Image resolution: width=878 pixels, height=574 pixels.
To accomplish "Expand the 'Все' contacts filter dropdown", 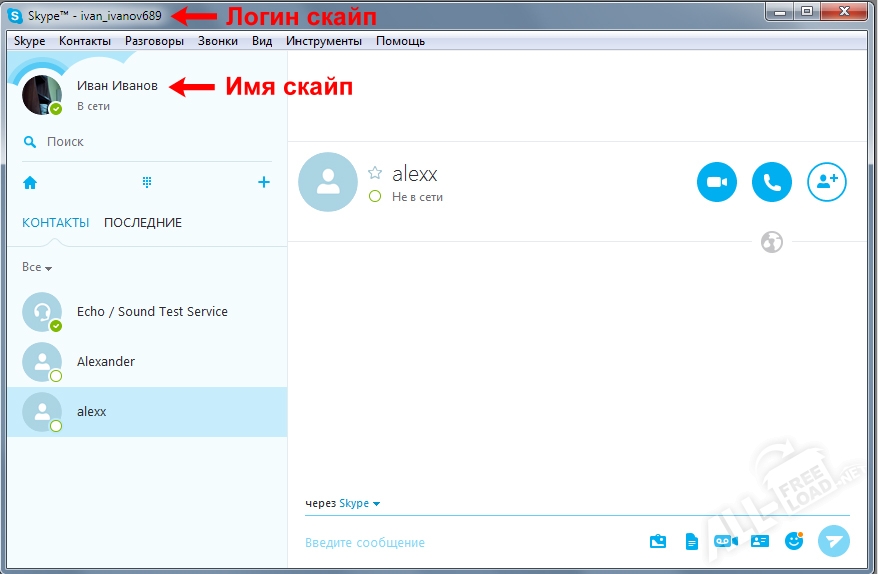I will pyautogui.click(x=37, y=268).
